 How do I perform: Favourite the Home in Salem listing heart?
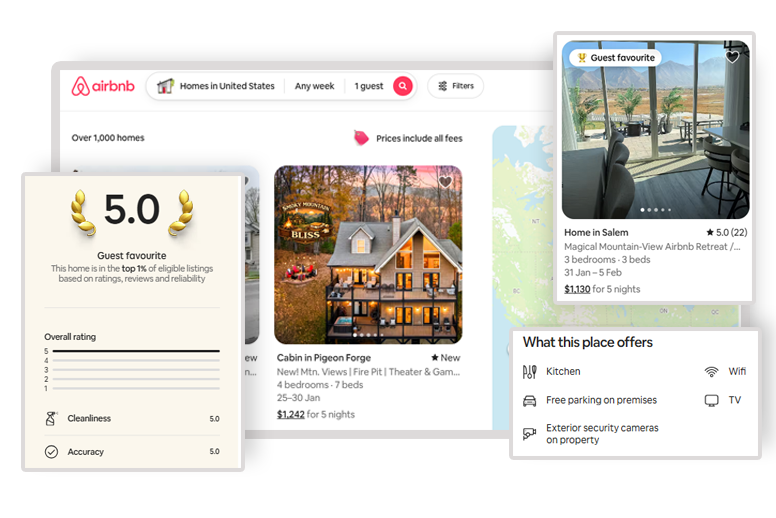(x=732, y=57)
